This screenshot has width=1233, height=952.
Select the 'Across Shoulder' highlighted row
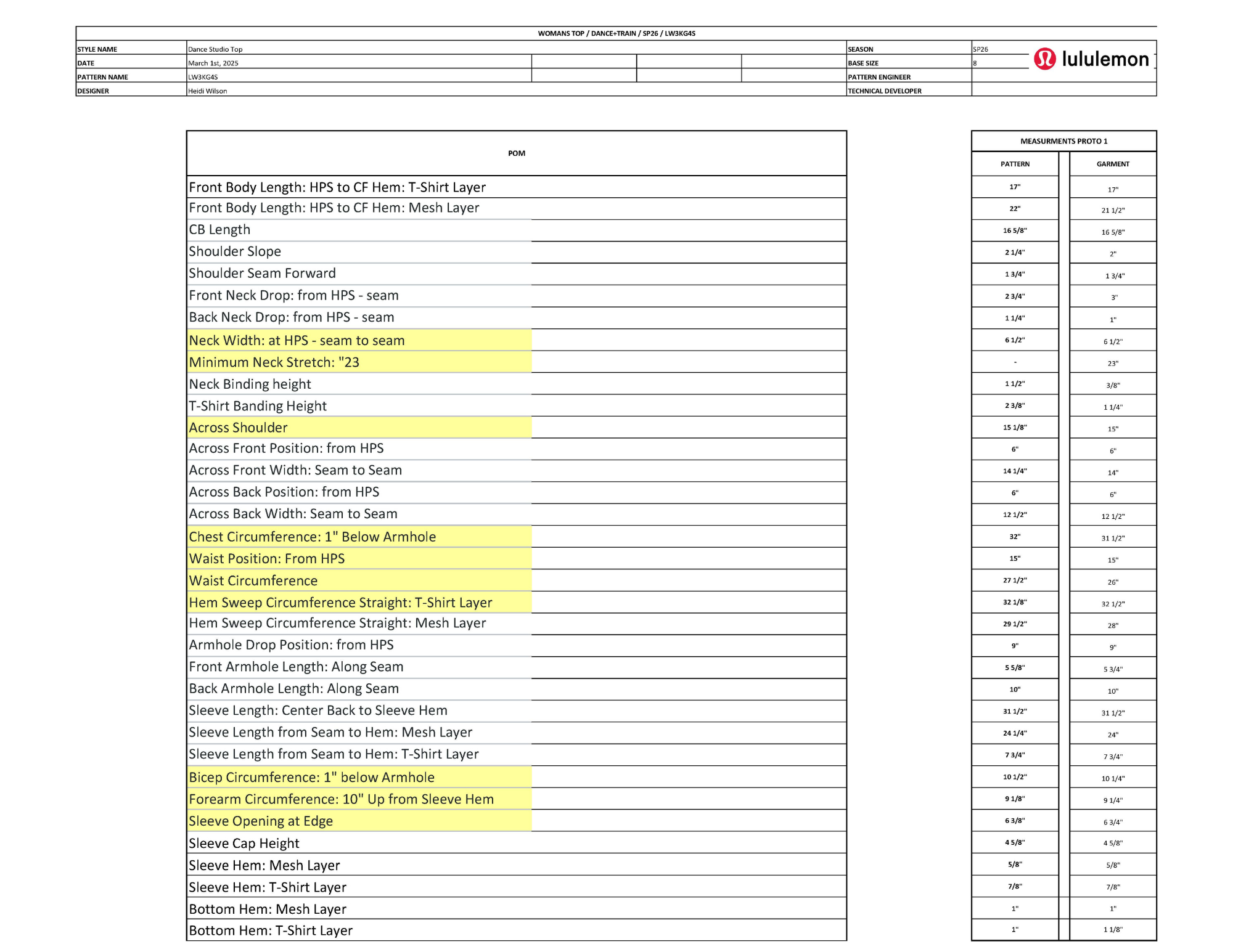tap(238, 428)
